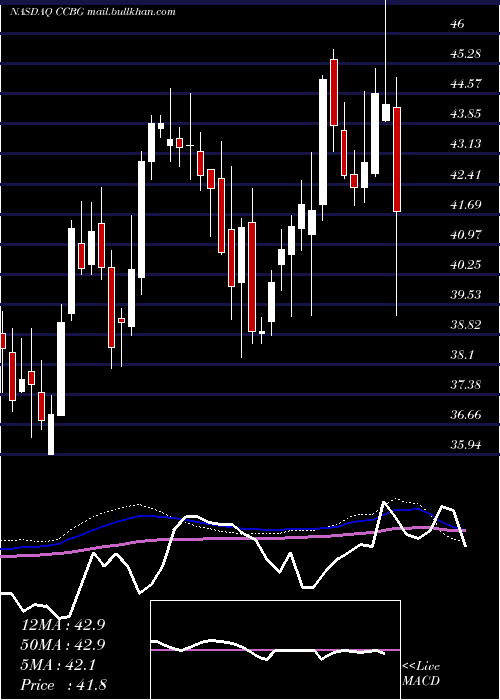The height and width of the screenshot is (700, 500).
Task: Click the 5MA : 42.1 readout
Action: click(x=58, y=665)
